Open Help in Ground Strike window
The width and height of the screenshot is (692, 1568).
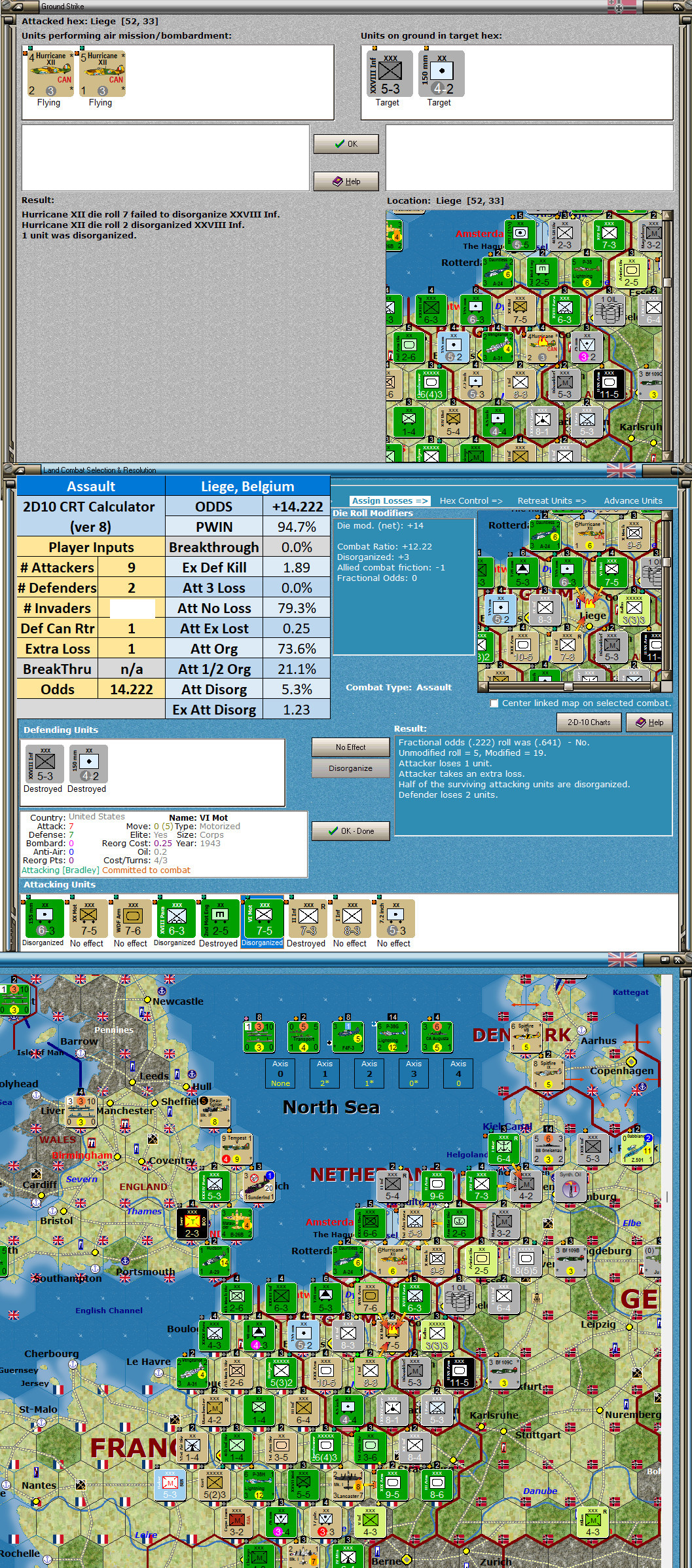tap(346, 181)
